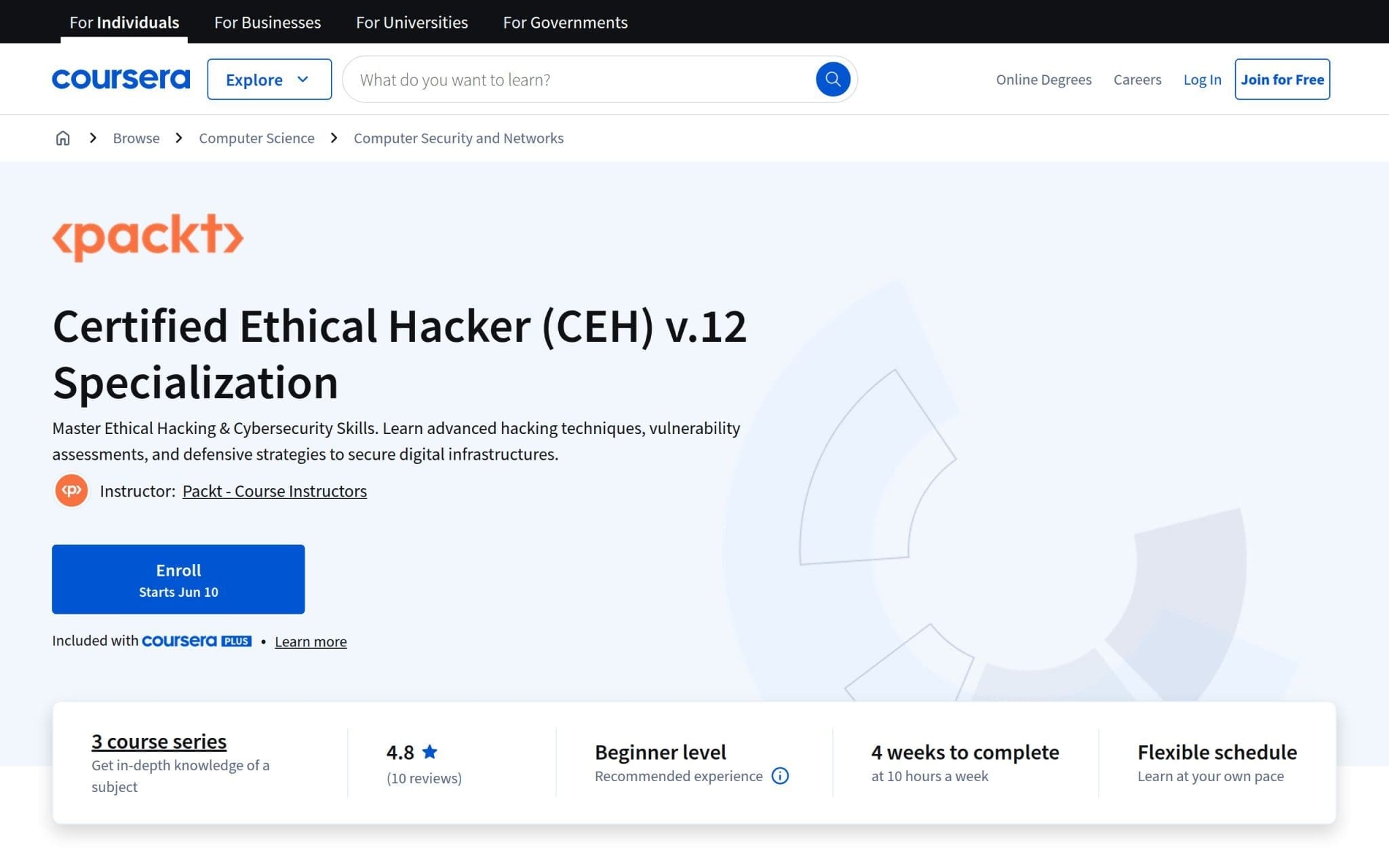
Task: Click the Packt logo image
Action: [x=148, y=237]
